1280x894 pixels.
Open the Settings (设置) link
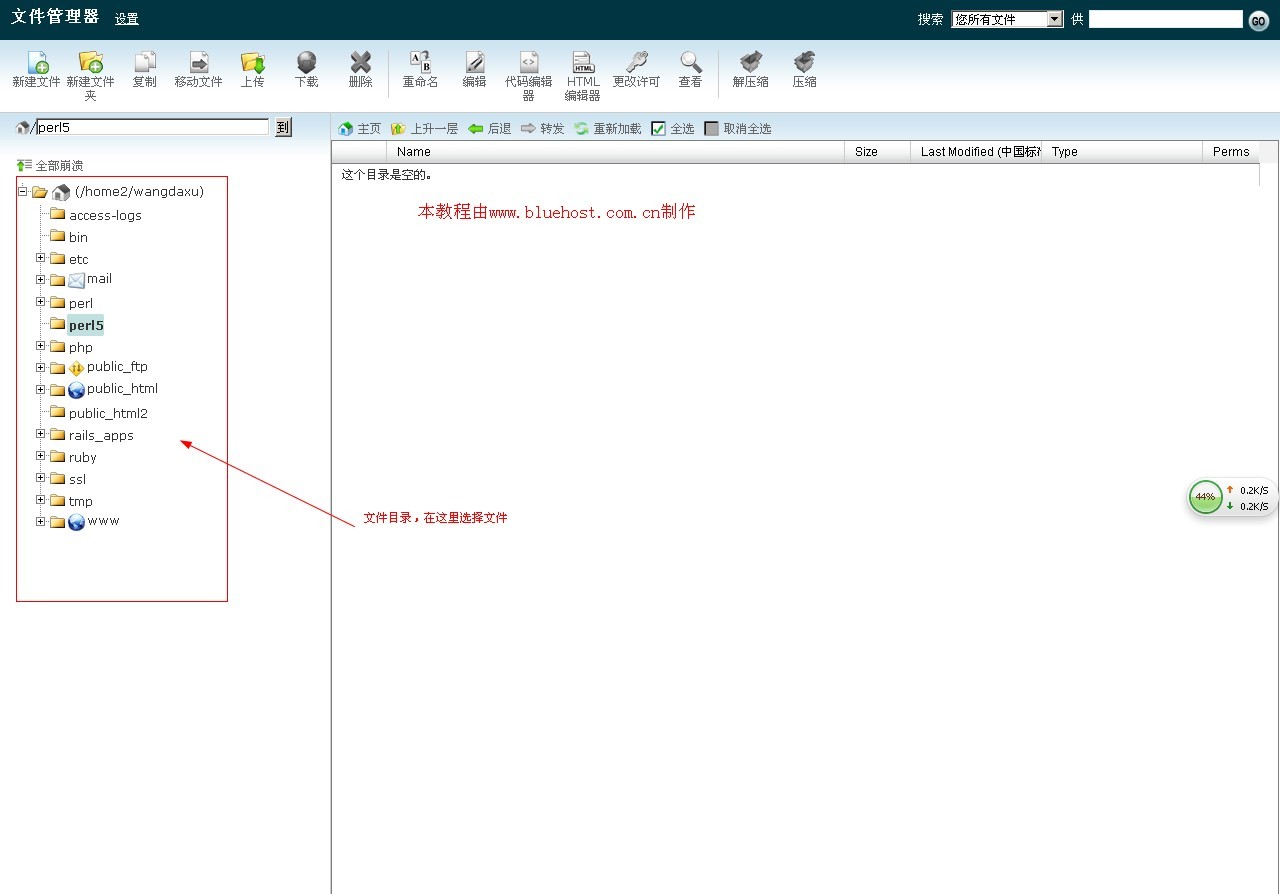[126, 19]
